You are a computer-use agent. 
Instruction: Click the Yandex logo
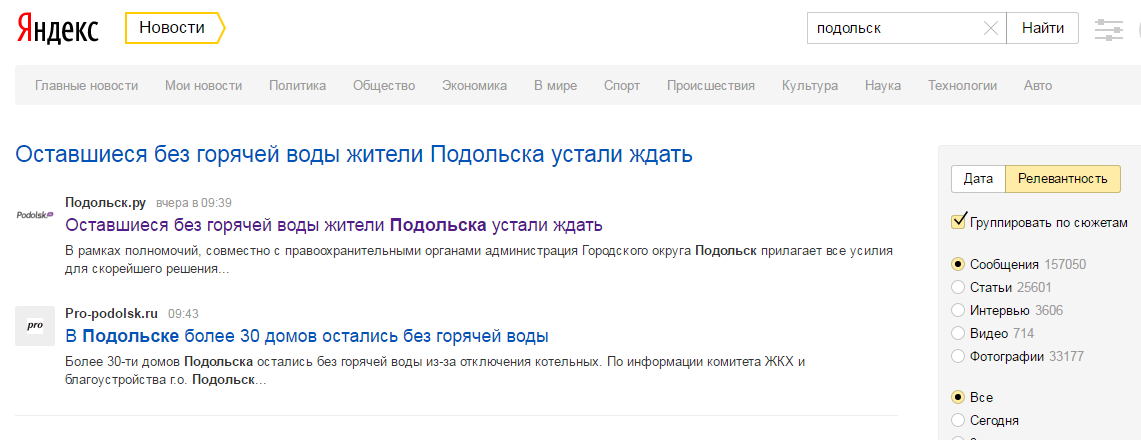click(57, 29)
